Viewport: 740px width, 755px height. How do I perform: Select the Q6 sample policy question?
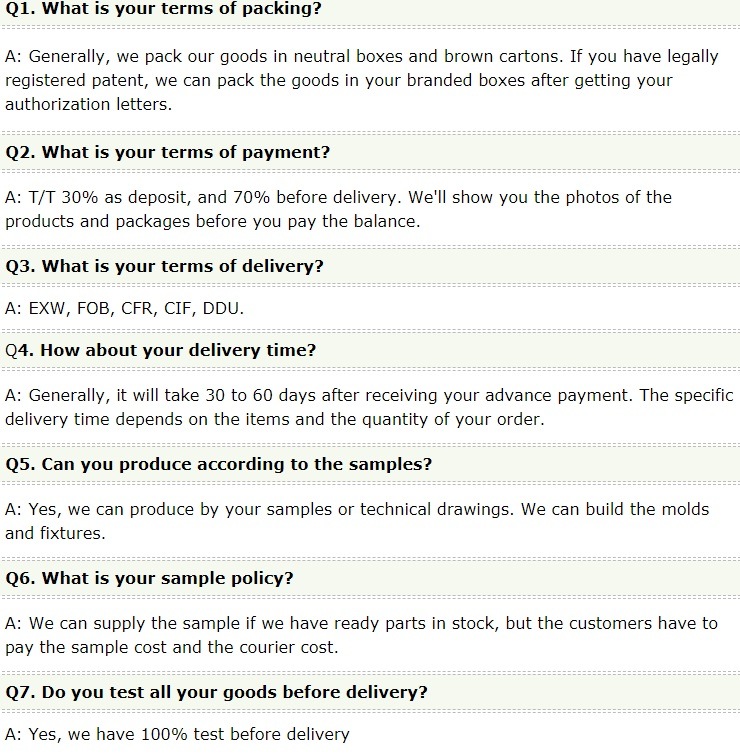pos(158,578)
